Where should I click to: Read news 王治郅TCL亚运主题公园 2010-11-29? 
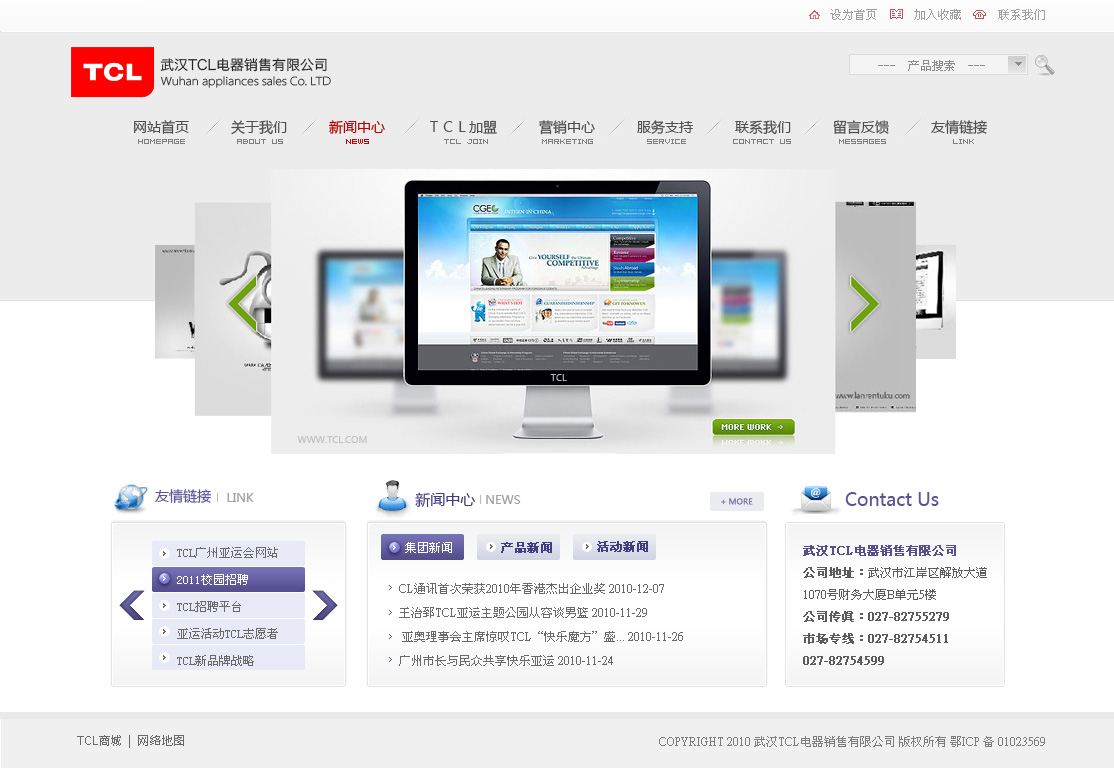(x=523, y=612)
